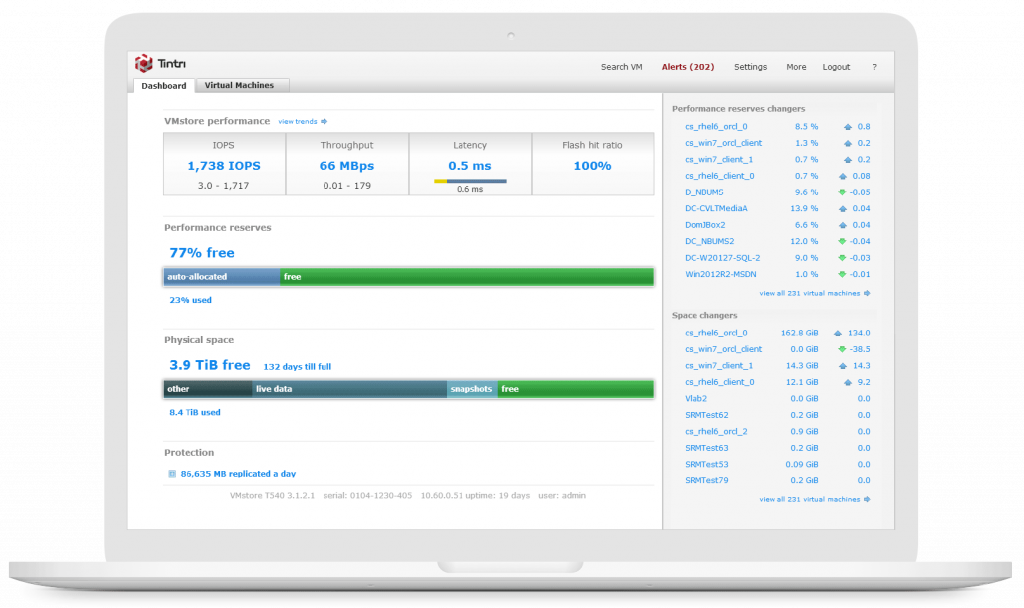Click 13.9 % value for DC-CVLTMediaA

coord(804,208)
